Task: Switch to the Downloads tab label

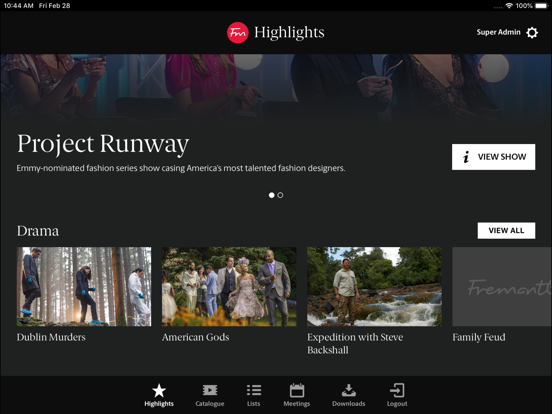Action: pyautogui.click(x=349, y=404)
